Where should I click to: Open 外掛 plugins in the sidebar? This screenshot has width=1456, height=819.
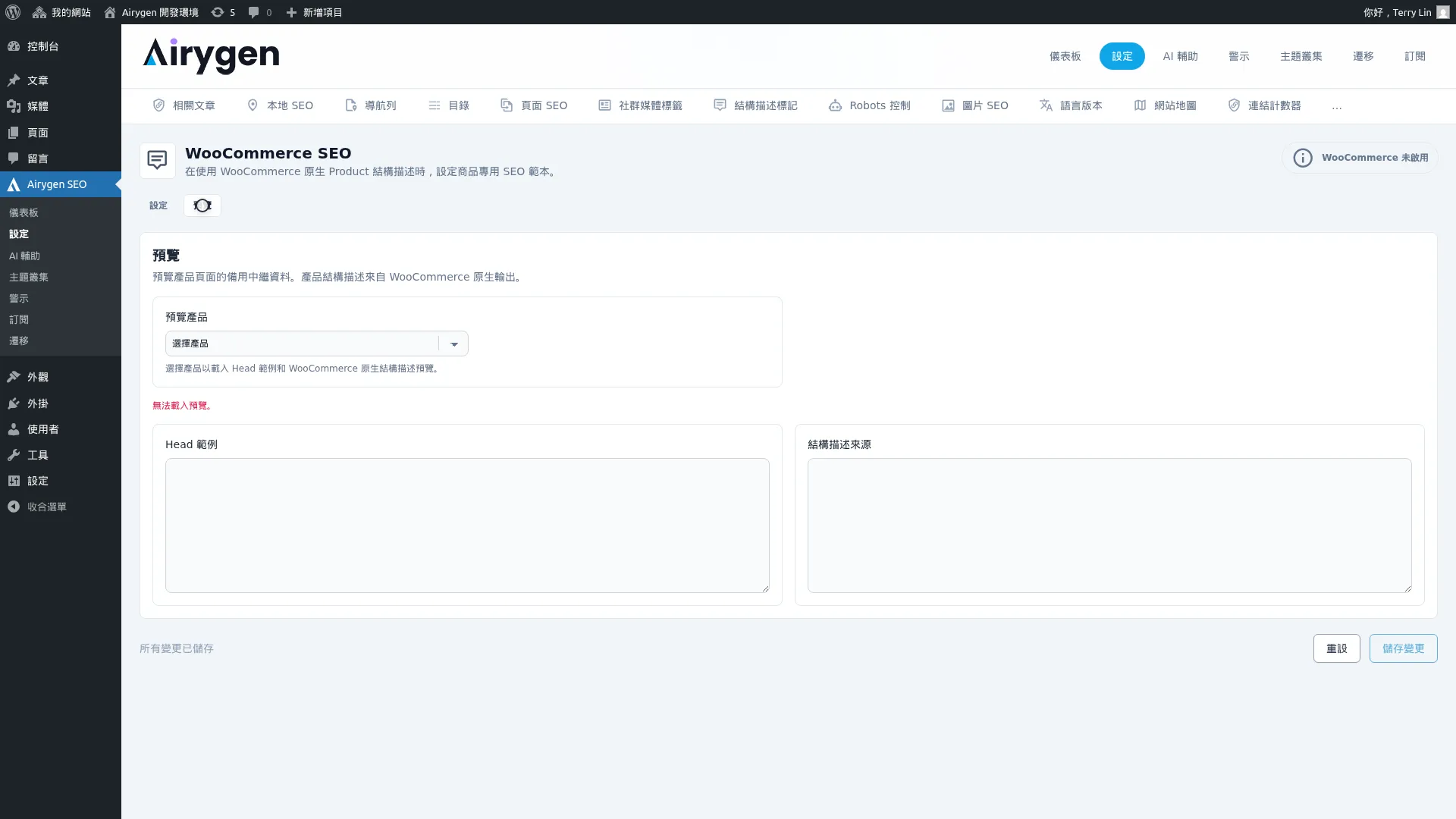pyautogui.click(x=61, y=403)
